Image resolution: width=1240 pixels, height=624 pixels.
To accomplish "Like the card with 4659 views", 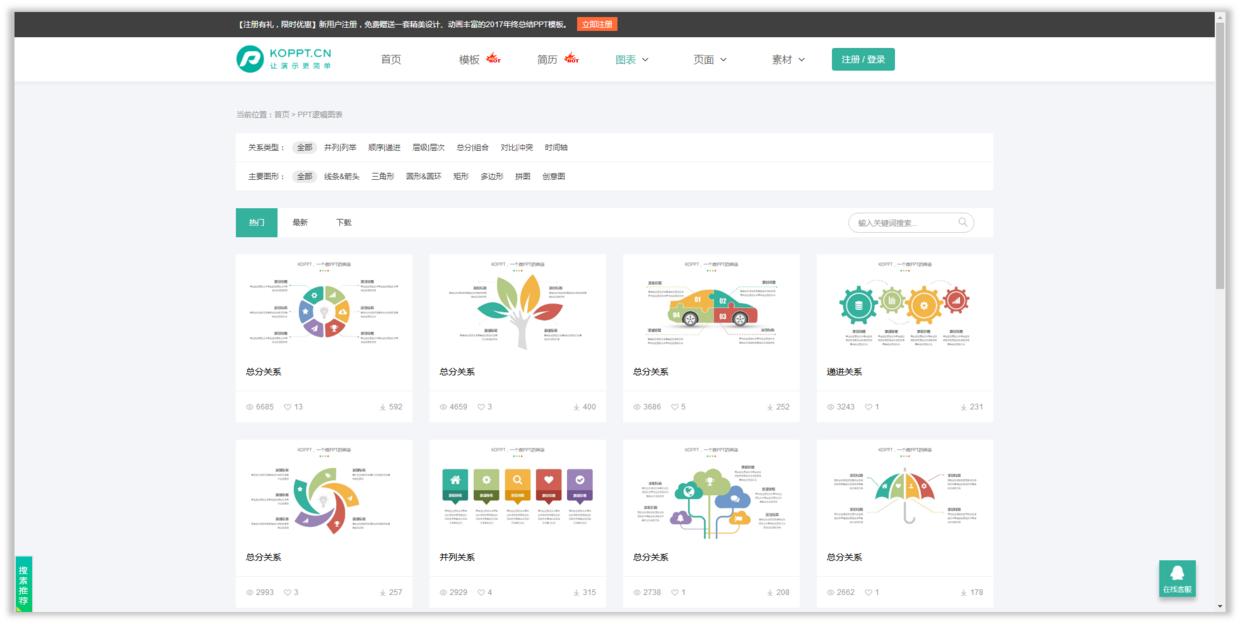I will [481, 407].
